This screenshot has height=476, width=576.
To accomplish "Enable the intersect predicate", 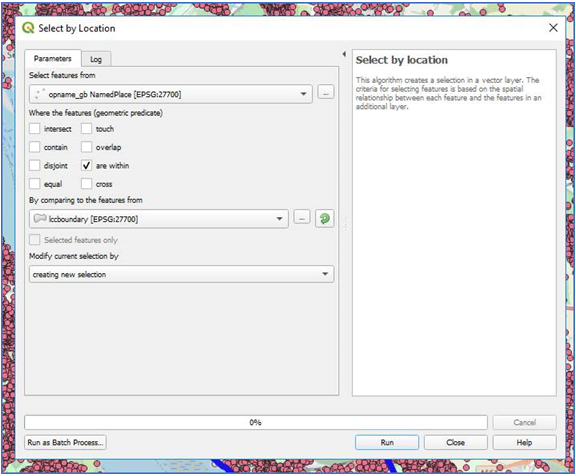I will click(x=35, y=129).
